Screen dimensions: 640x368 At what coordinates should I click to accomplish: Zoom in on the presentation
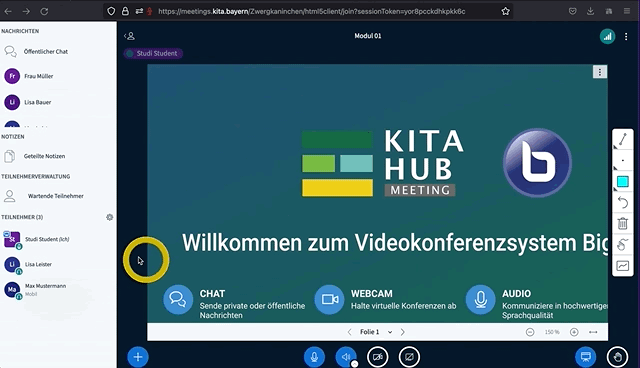coord(574,332)
